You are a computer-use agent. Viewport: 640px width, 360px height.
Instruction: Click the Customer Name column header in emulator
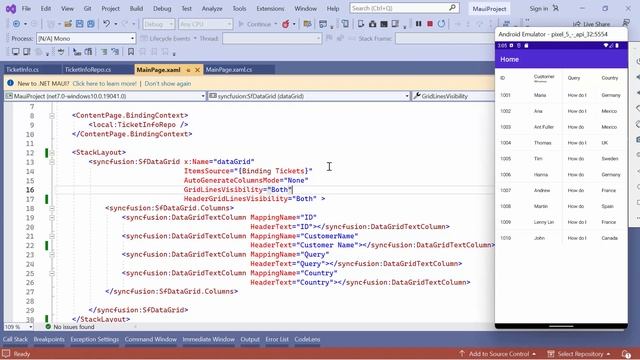tap(544, 78)
